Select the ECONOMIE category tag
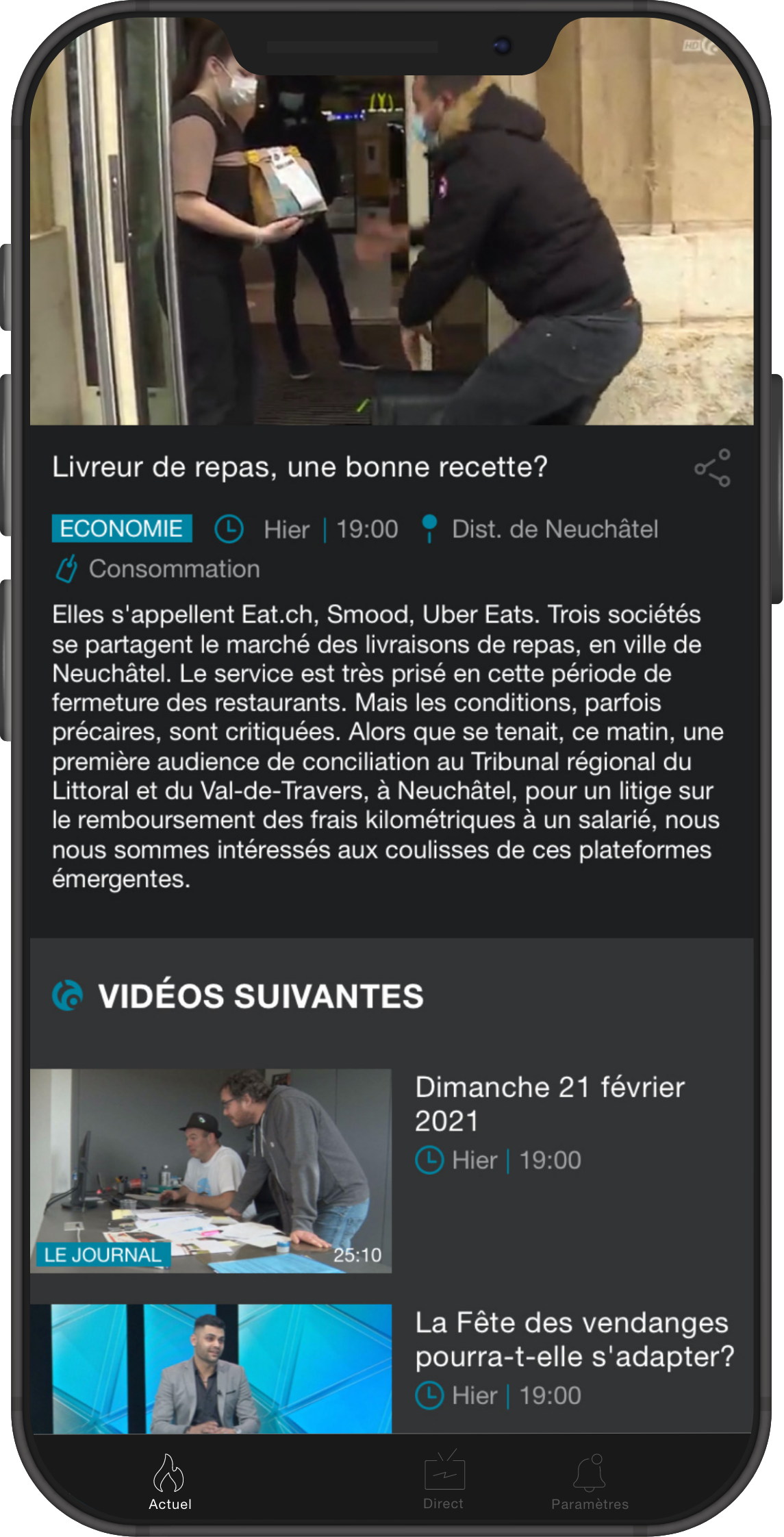This screenshot has width=784, height=1537. [122, 528]
